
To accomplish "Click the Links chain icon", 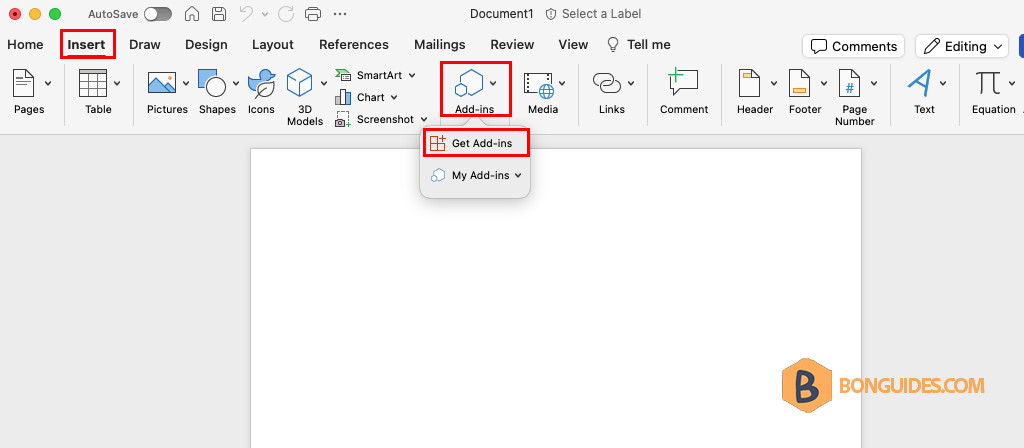I will 607,83.
